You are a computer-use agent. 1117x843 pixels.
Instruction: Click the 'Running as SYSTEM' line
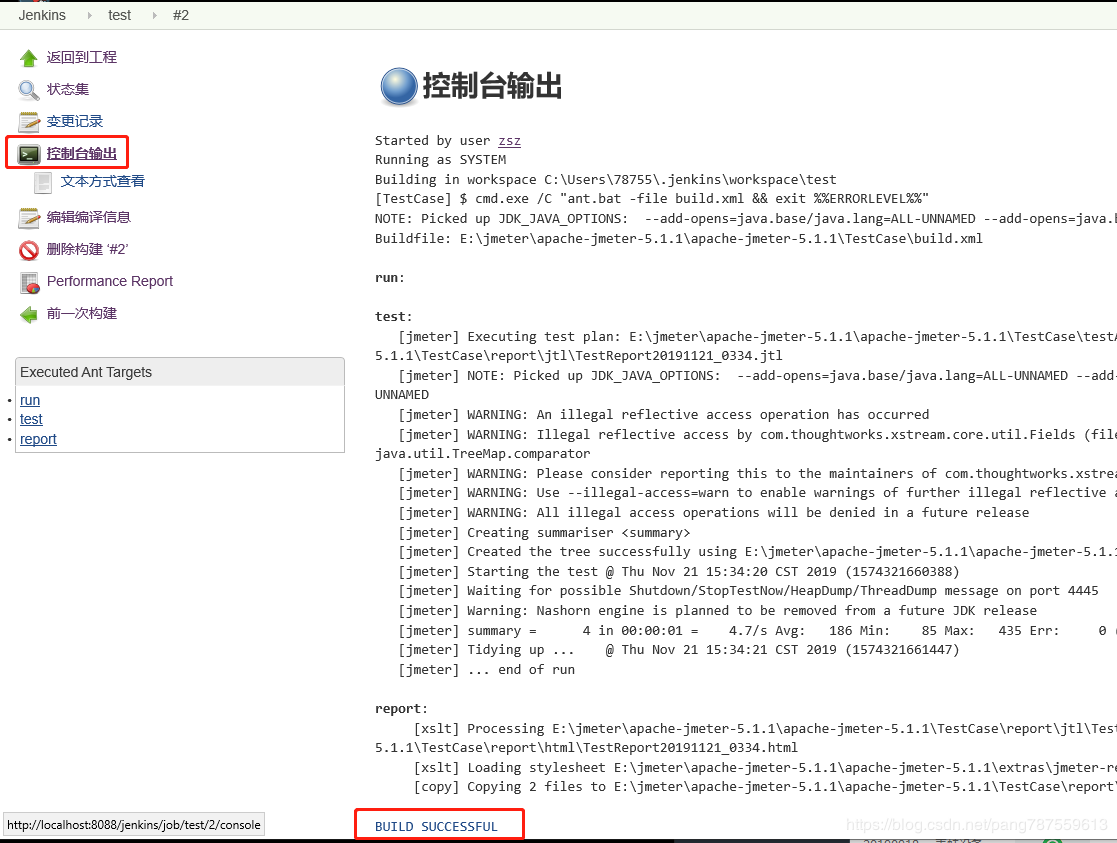coord(440,160)
